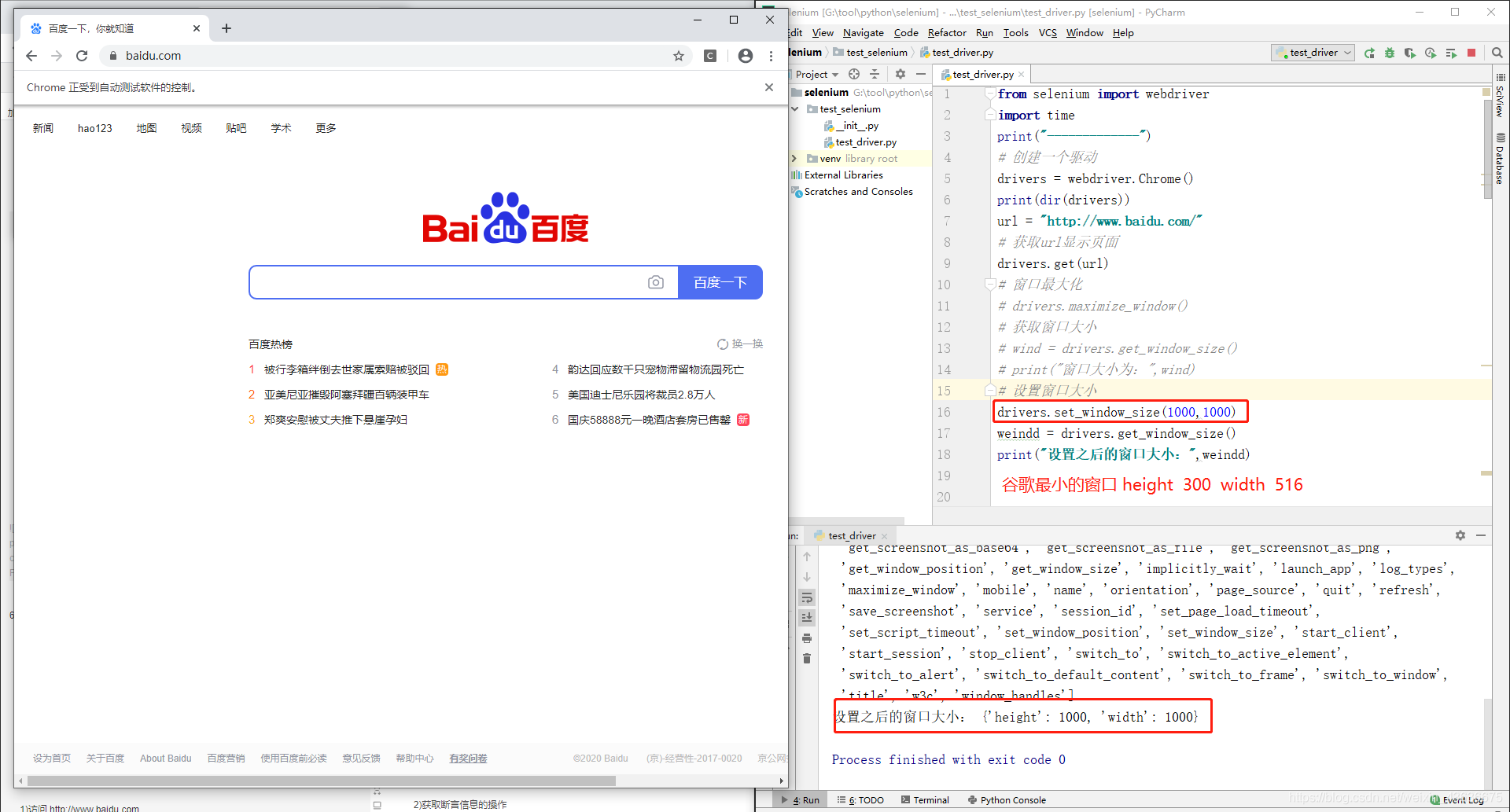The image size is (1510, 812).
Task: Collapse the test_selenium folder
Action: pos(795,109)
